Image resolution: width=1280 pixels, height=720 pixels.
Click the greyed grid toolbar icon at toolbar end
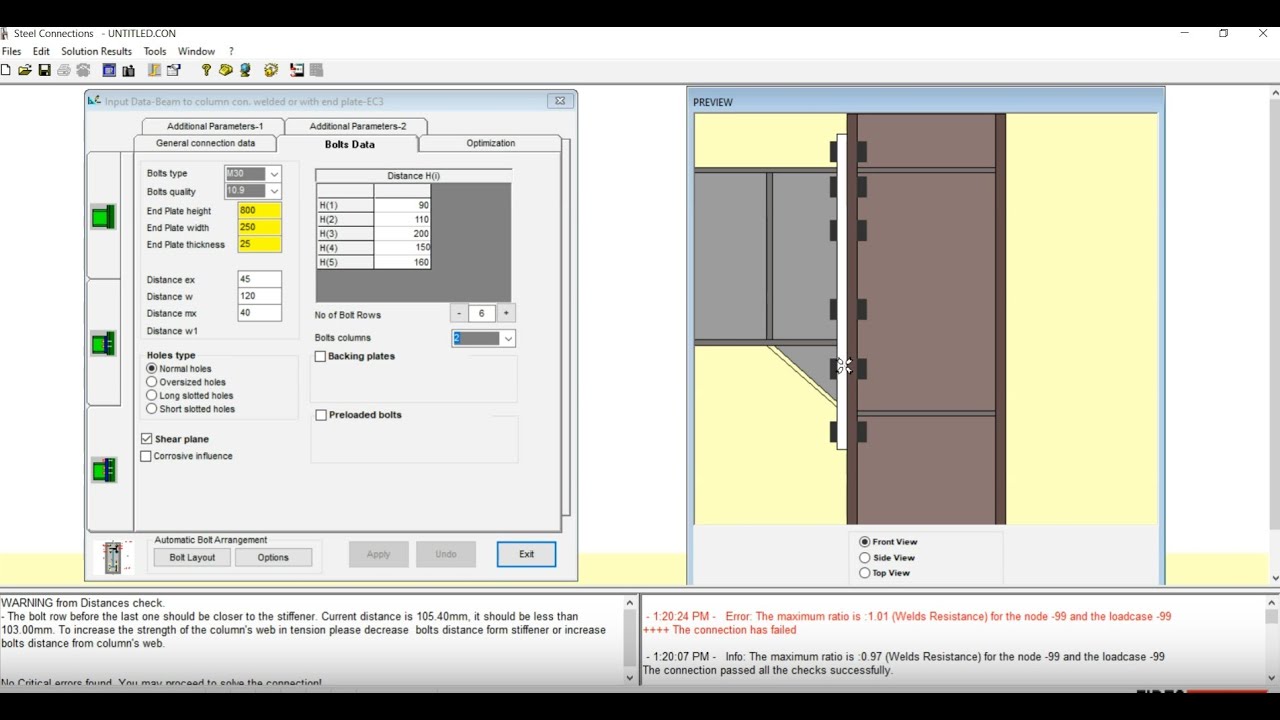point(316,70)
